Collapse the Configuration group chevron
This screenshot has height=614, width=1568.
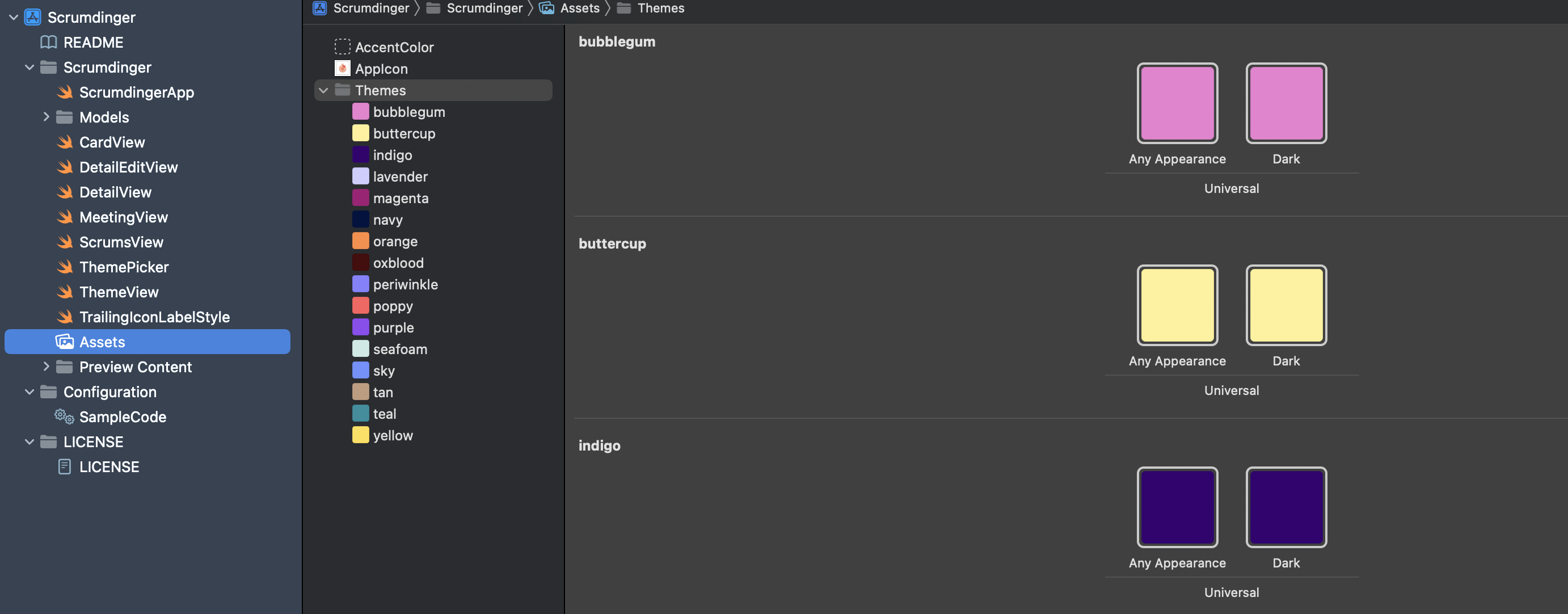[x=29, y=392]
